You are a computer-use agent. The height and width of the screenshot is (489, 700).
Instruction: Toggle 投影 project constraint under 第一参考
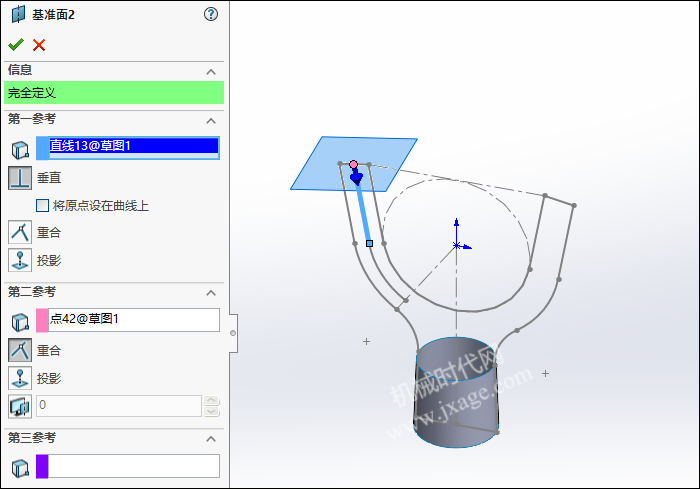pyautogui.click(x=20, y=260)
